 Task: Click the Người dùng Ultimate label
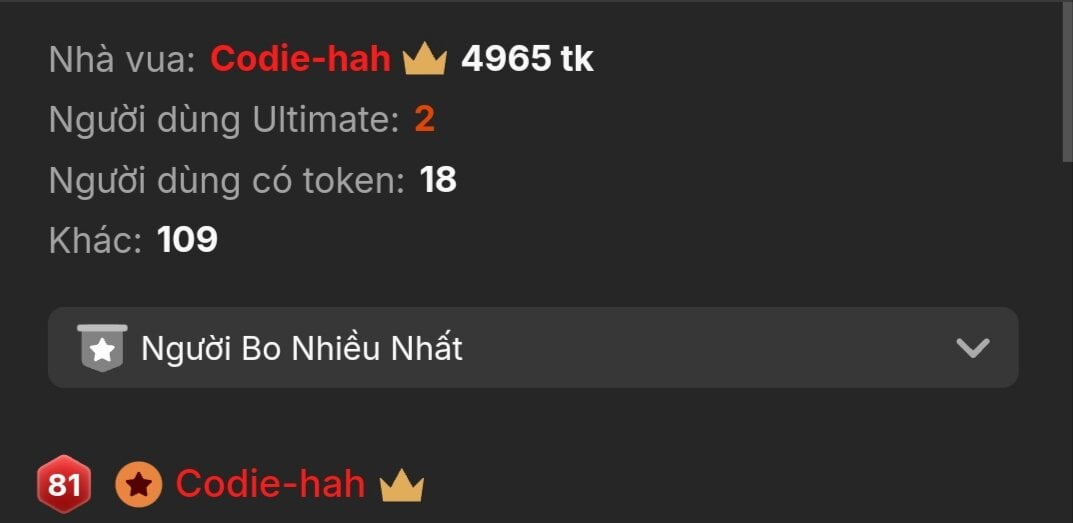click(224, 120)
